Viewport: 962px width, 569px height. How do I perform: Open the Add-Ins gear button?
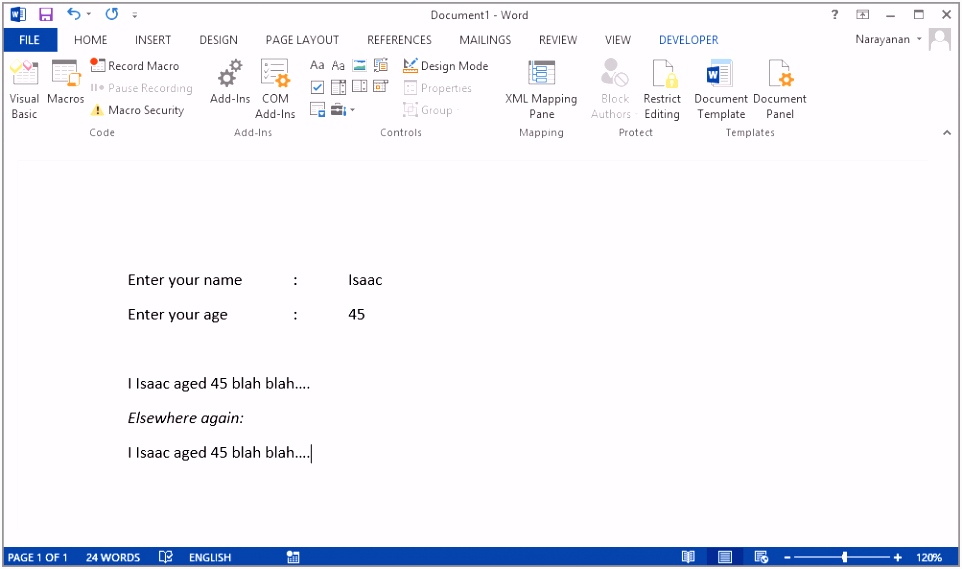coord(230,82)
